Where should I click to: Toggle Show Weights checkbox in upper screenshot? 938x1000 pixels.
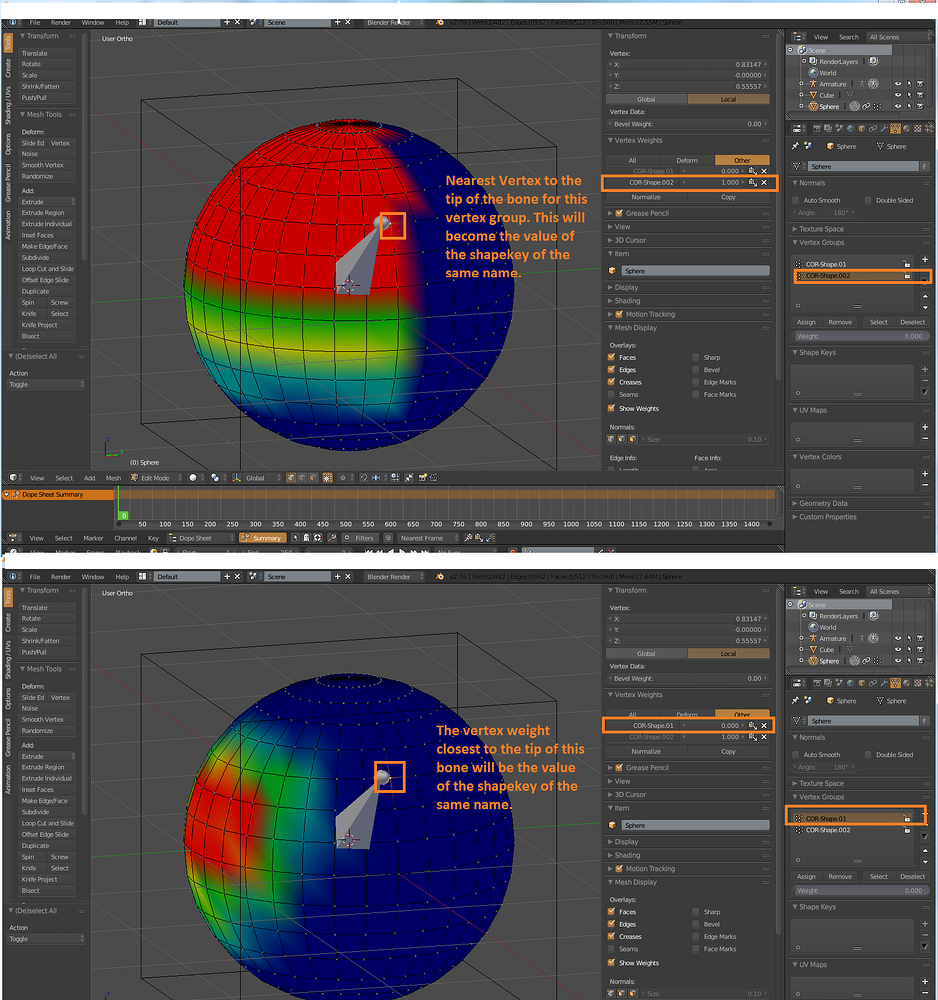tap(612, 408)
